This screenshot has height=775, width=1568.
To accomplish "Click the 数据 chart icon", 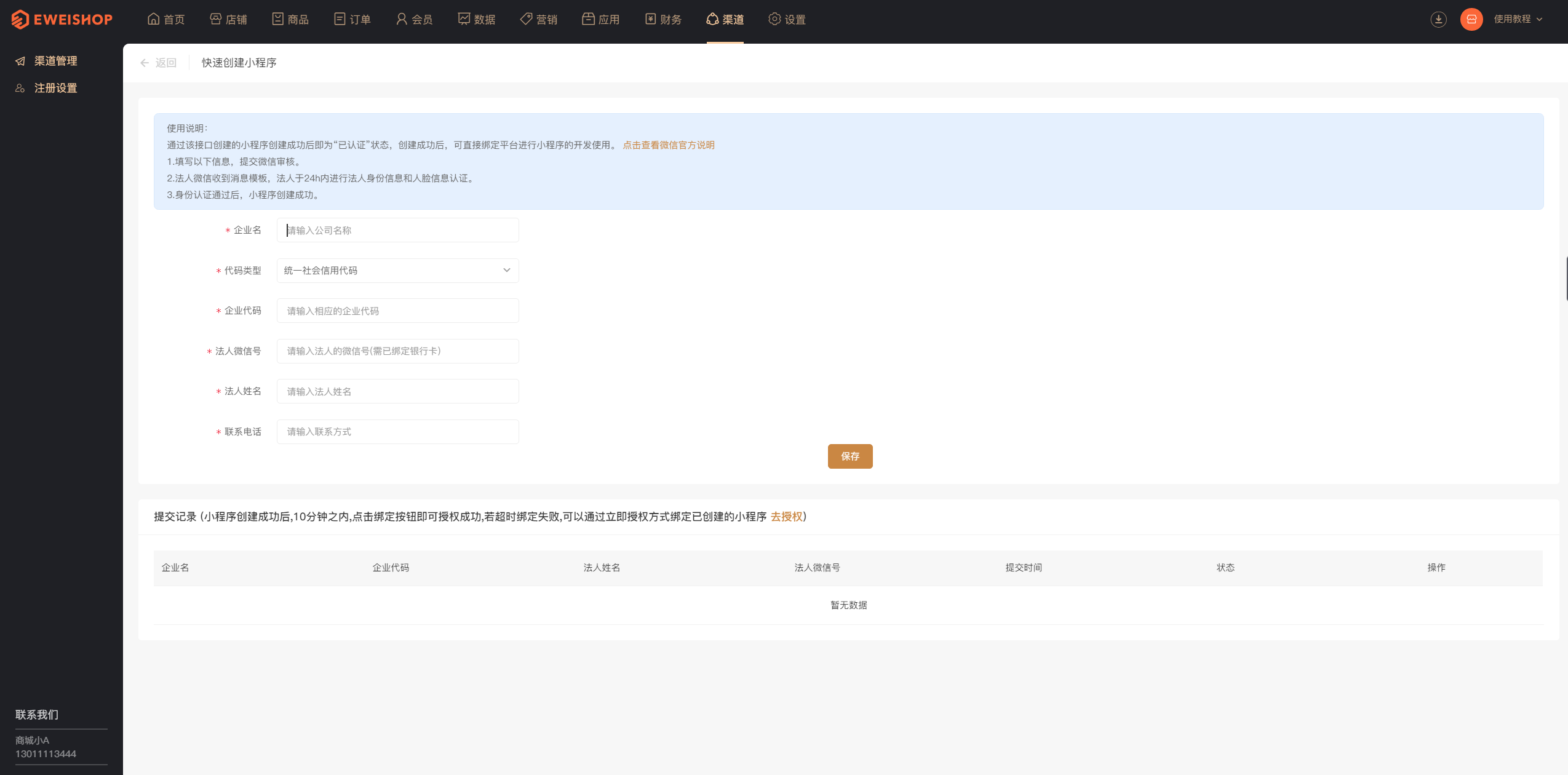I will coord(464,19).
